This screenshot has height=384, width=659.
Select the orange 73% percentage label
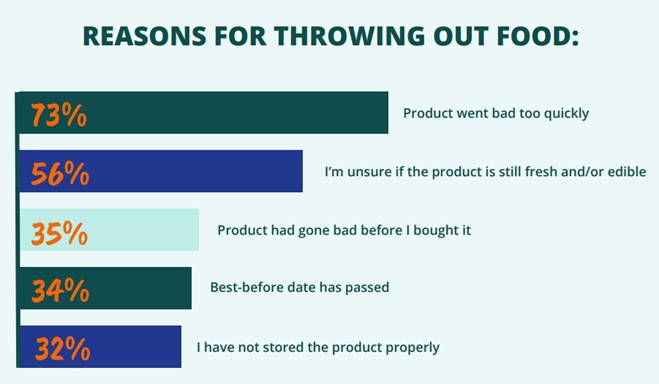pos(59,115)
